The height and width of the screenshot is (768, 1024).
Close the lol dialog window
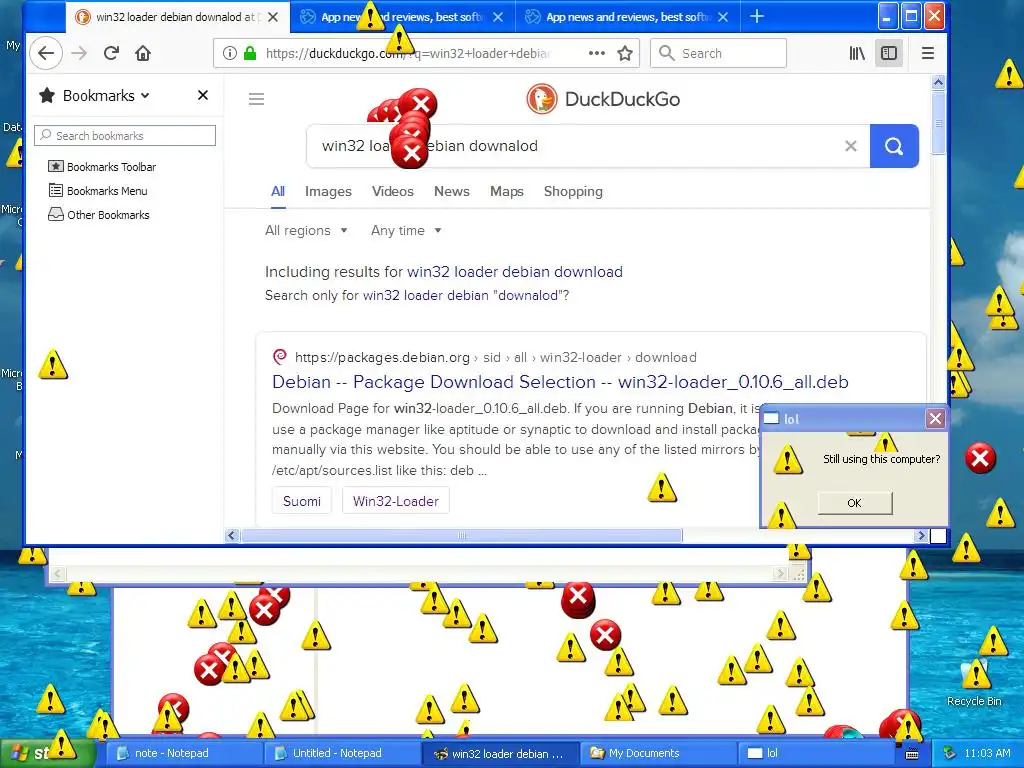tap(935, 419)
